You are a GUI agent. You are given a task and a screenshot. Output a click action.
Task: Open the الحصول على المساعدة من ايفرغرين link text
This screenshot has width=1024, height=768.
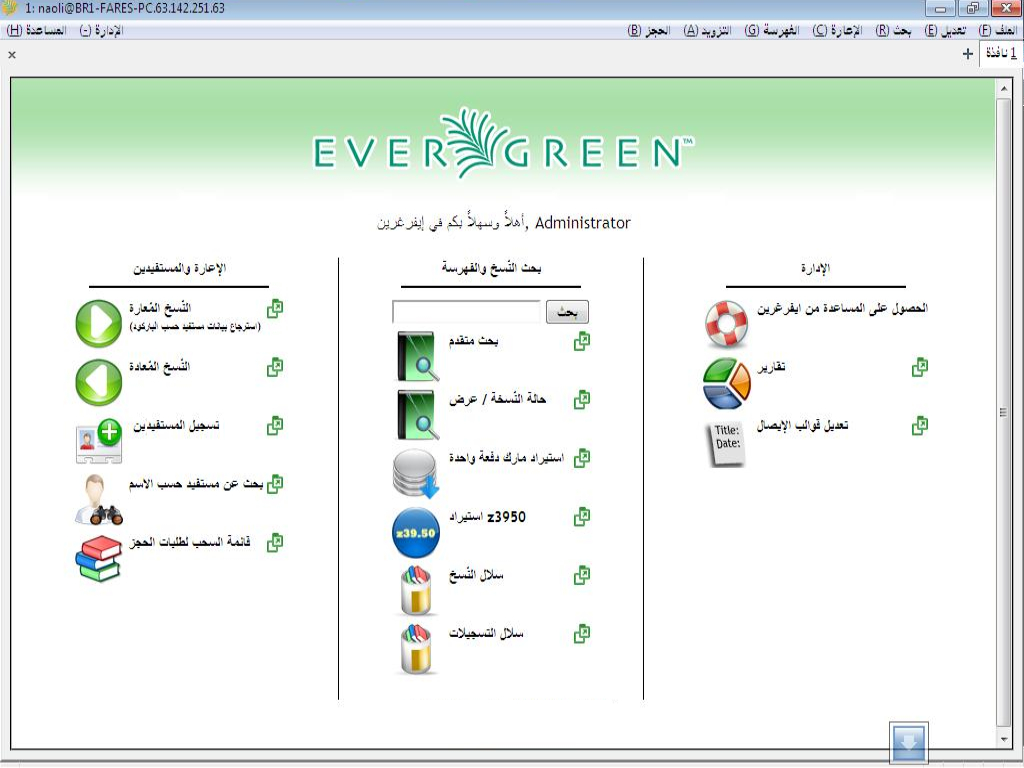click(x=842, y=308)
